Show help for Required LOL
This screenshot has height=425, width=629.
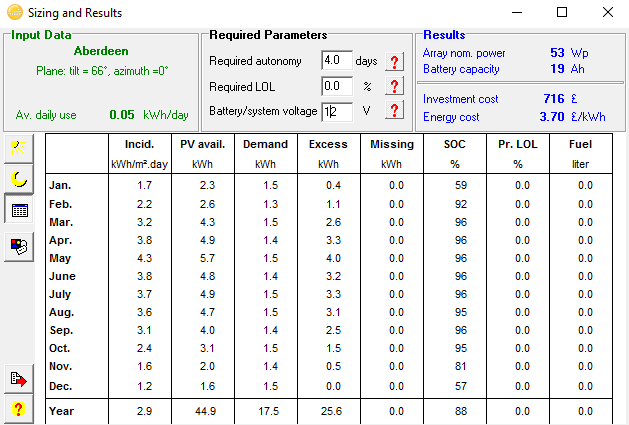[395, 87]
